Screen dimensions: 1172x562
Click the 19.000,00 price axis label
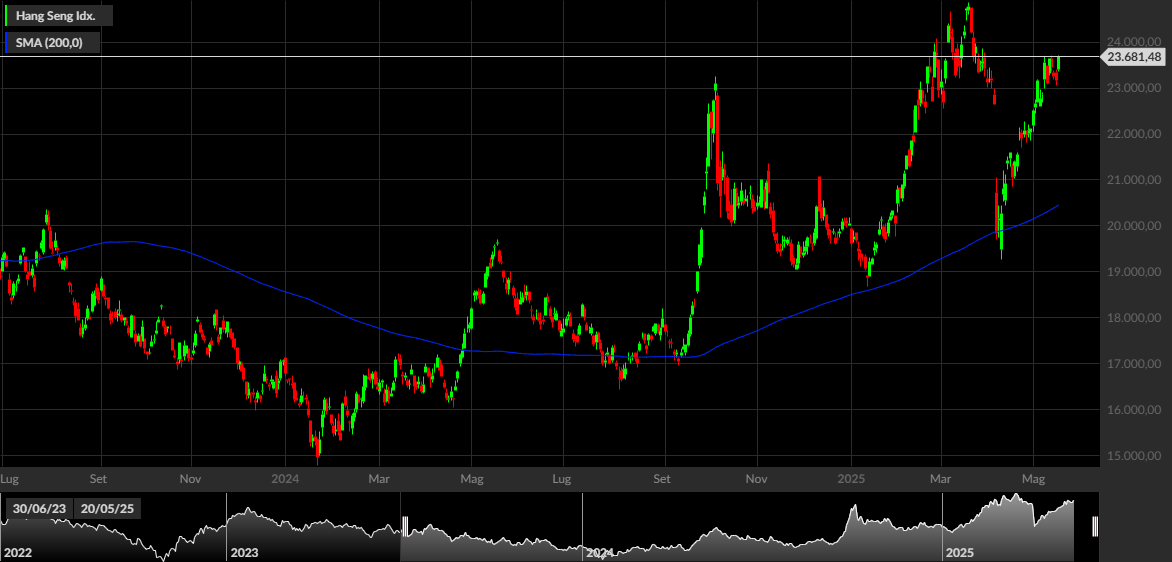click(1135, 272)
